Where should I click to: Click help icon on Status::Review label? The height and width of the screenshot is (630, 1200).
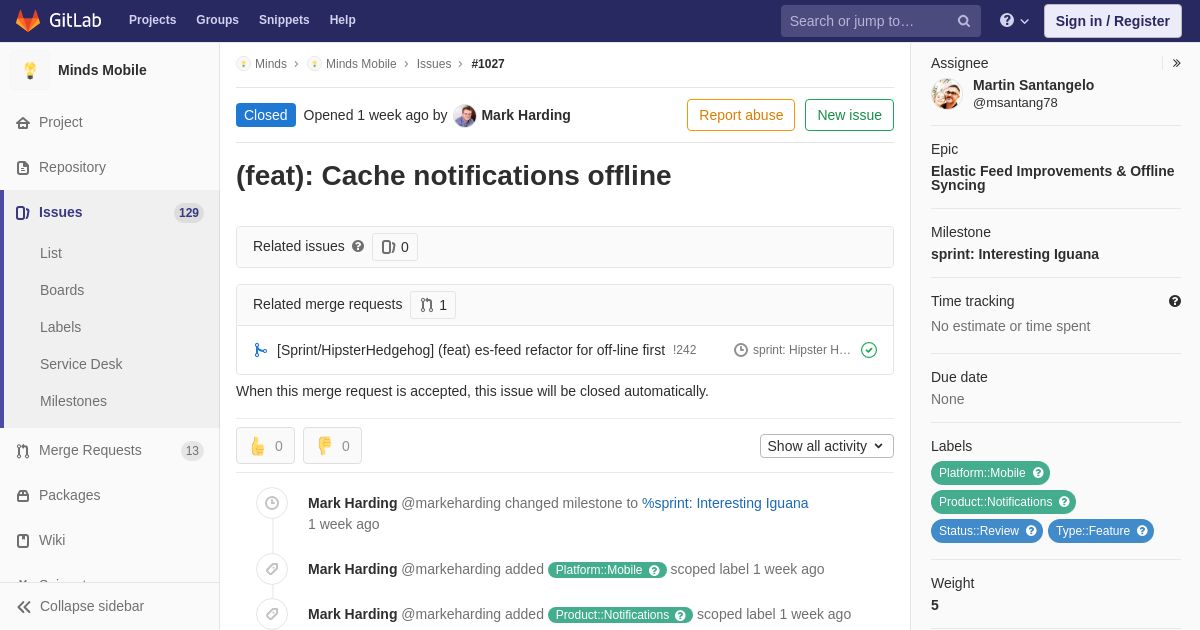tap(1031, 531)
